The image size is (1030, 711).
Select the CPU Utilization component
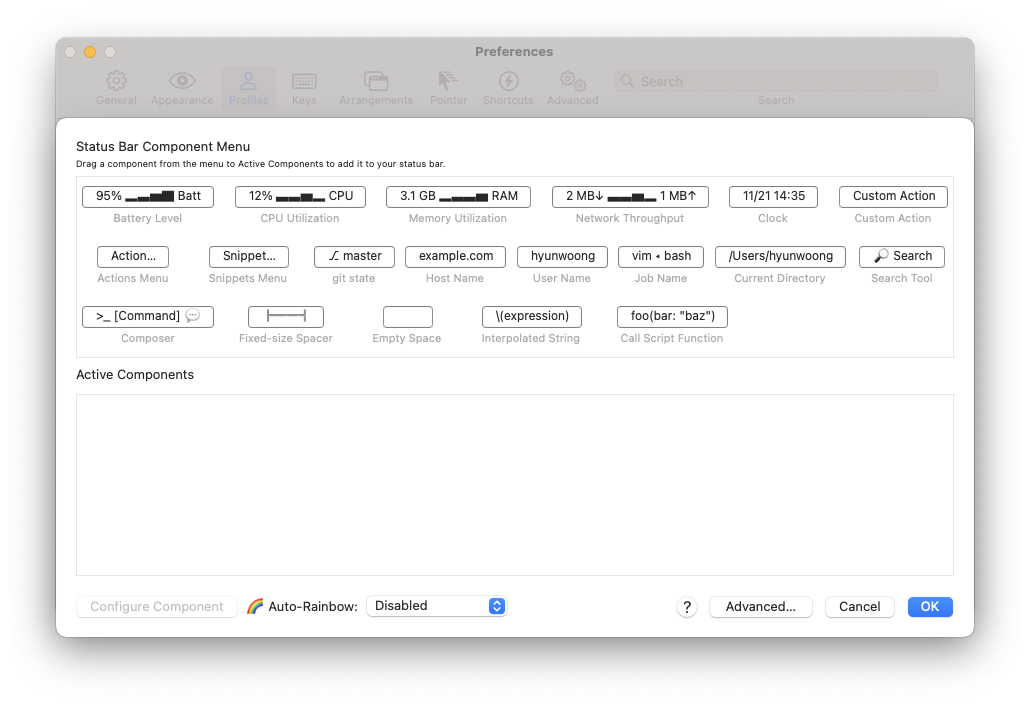(x=300, y=196)
